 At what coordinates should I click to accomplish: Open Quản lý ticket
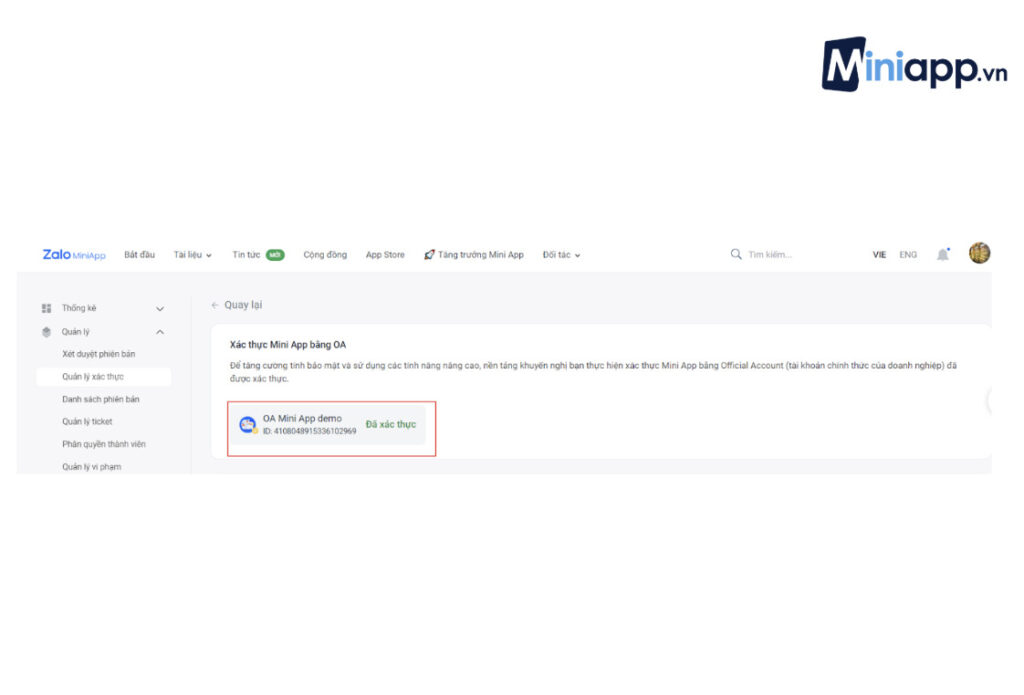point(87,421)
